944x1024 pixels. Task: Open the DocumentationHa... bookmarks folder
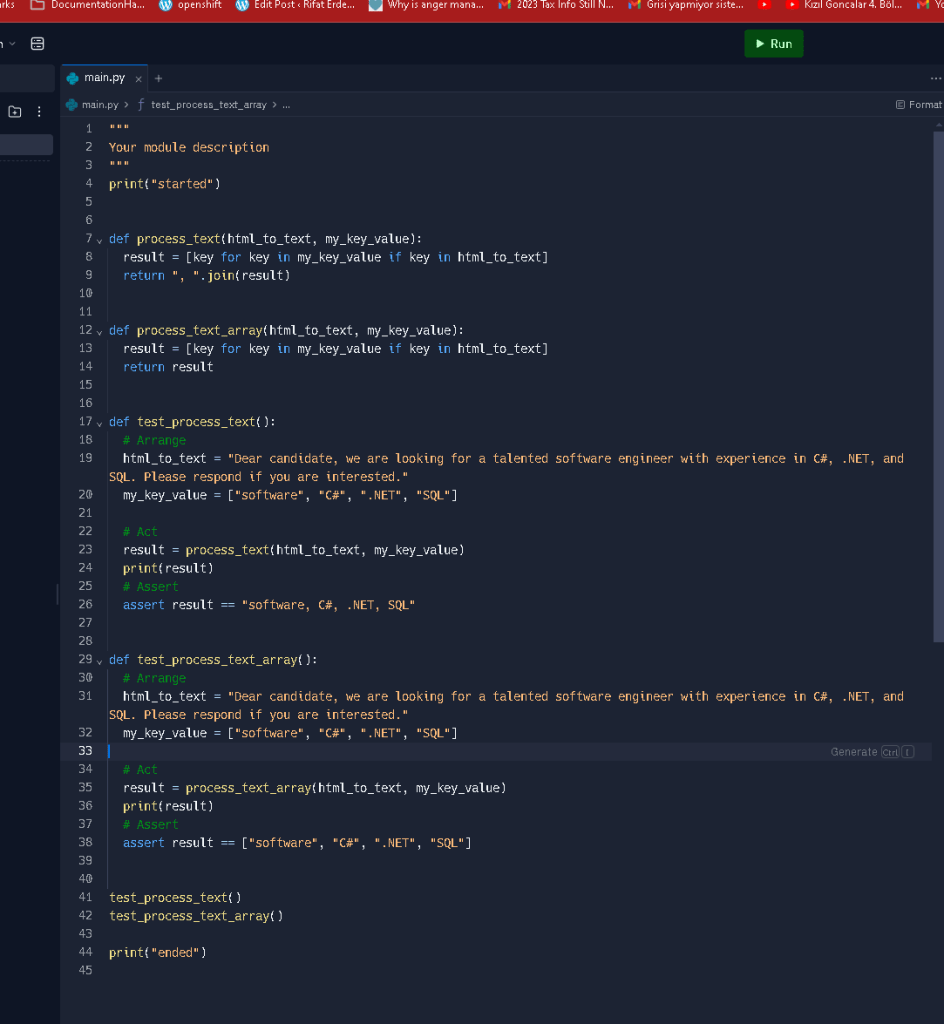point(87,5)
